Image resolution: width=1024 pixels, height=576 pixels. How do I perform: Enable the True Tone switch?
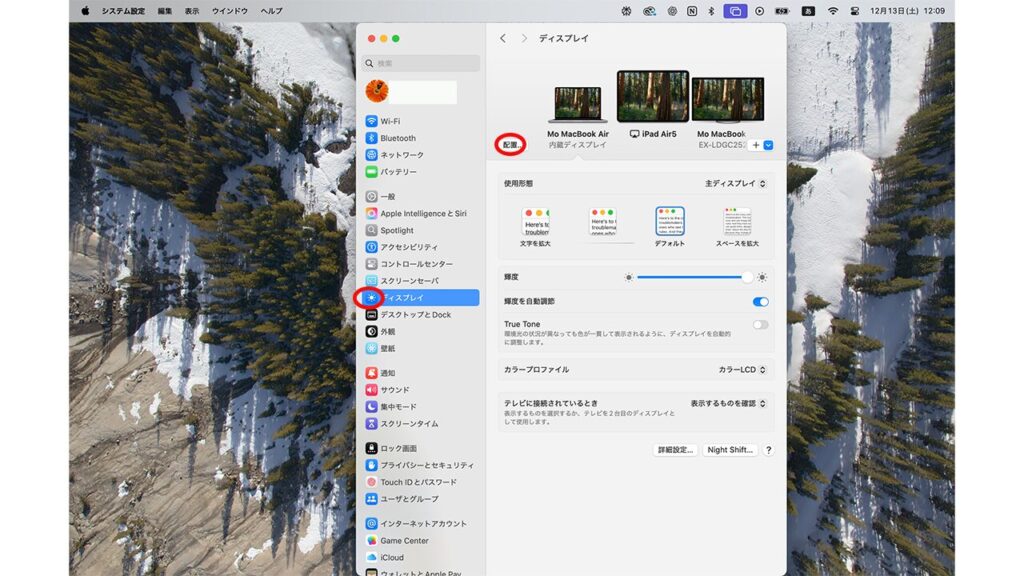tap(761, 325)
